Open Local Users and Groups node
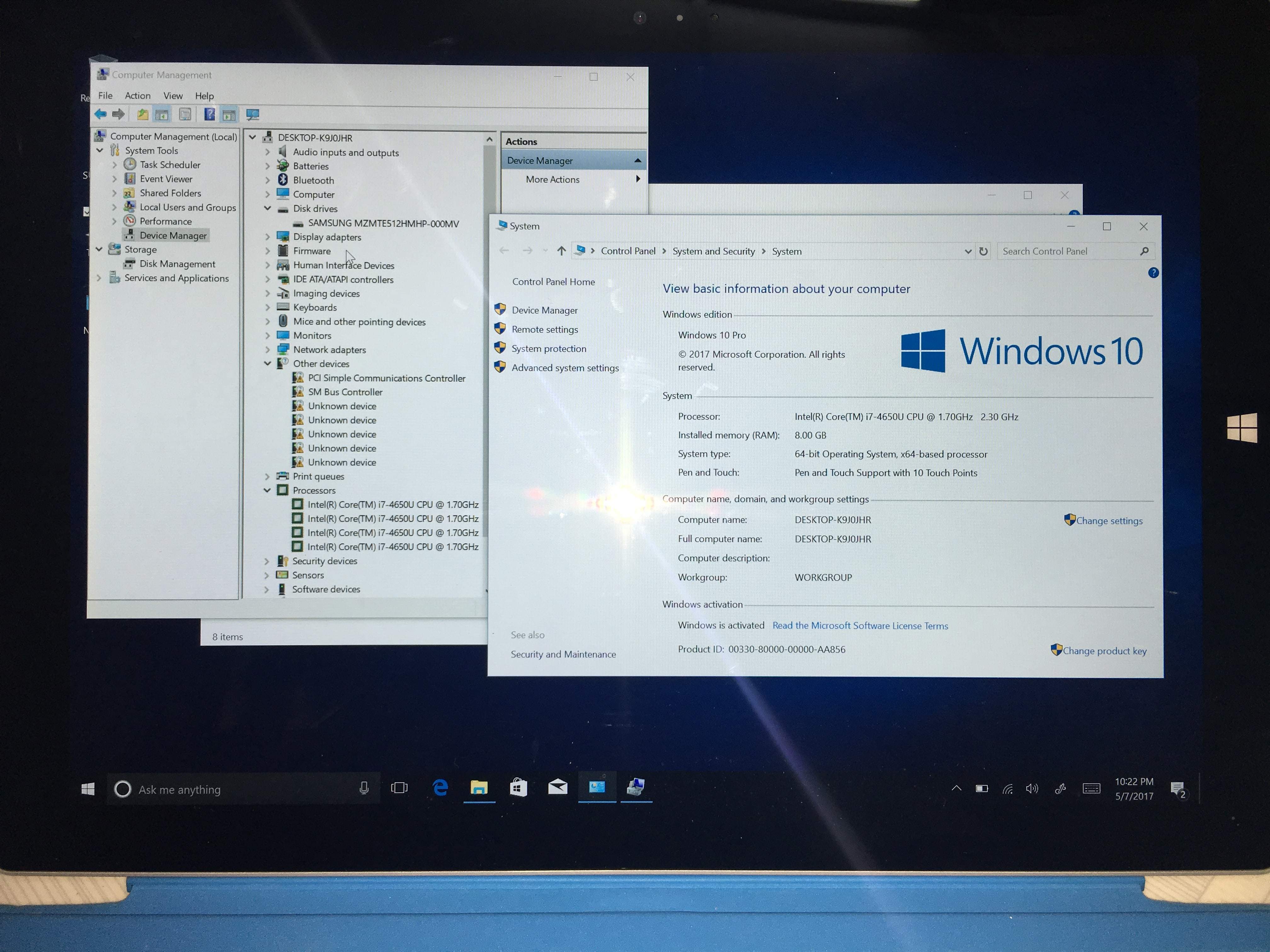This screenshot has width=1270, height=952. coord(188,207)
